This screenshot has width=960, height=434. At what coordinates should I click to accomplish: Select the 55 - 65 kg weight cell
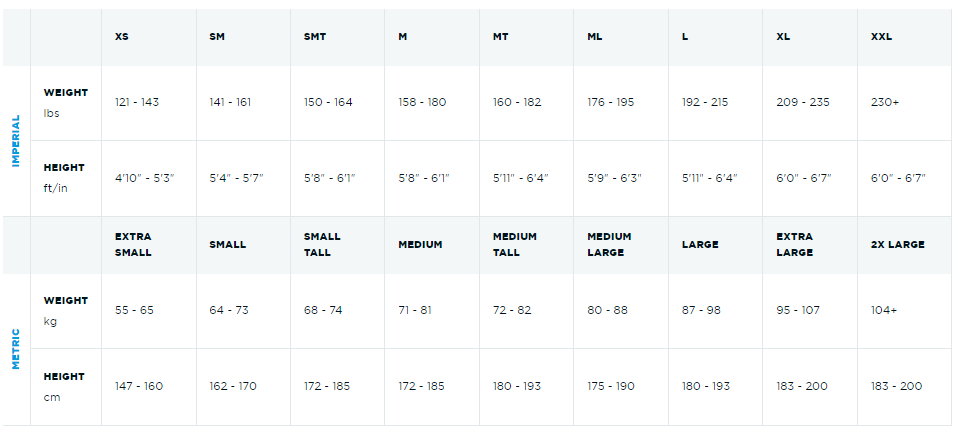pyautogui.click(x=134, y=310)
